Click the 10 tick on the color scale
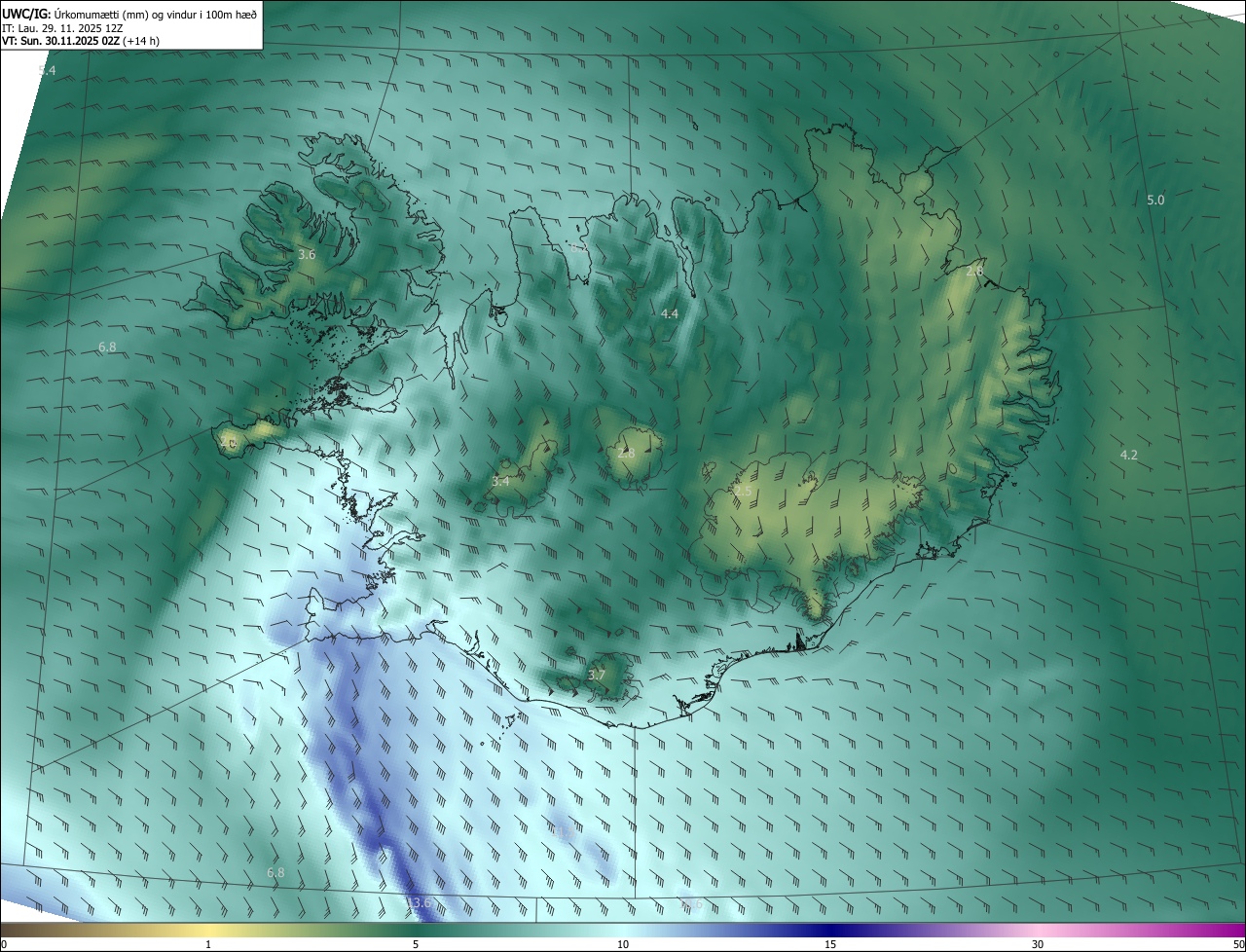The height and width of the screenshot is (952, 1246). pos(623,944)
